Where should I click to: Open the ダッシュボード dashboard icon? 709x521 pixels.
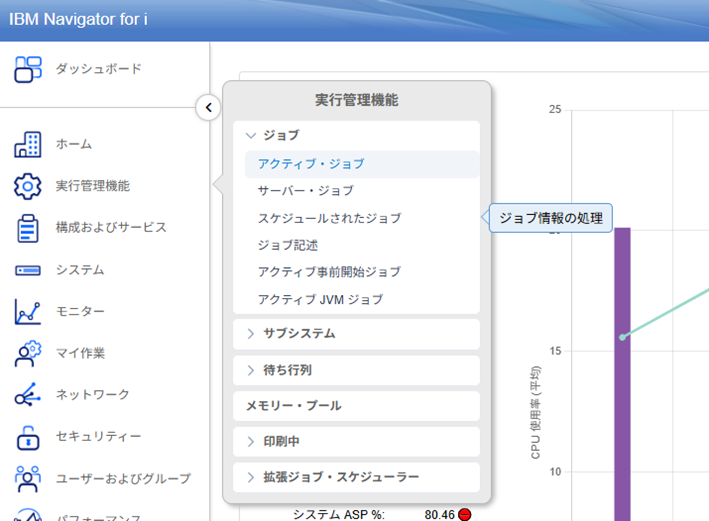28,69
